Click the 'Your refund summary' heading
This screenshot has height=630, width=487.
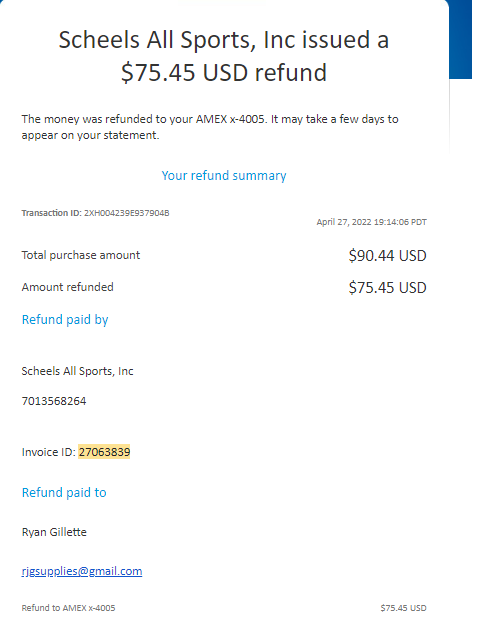[x=224, y=176]
